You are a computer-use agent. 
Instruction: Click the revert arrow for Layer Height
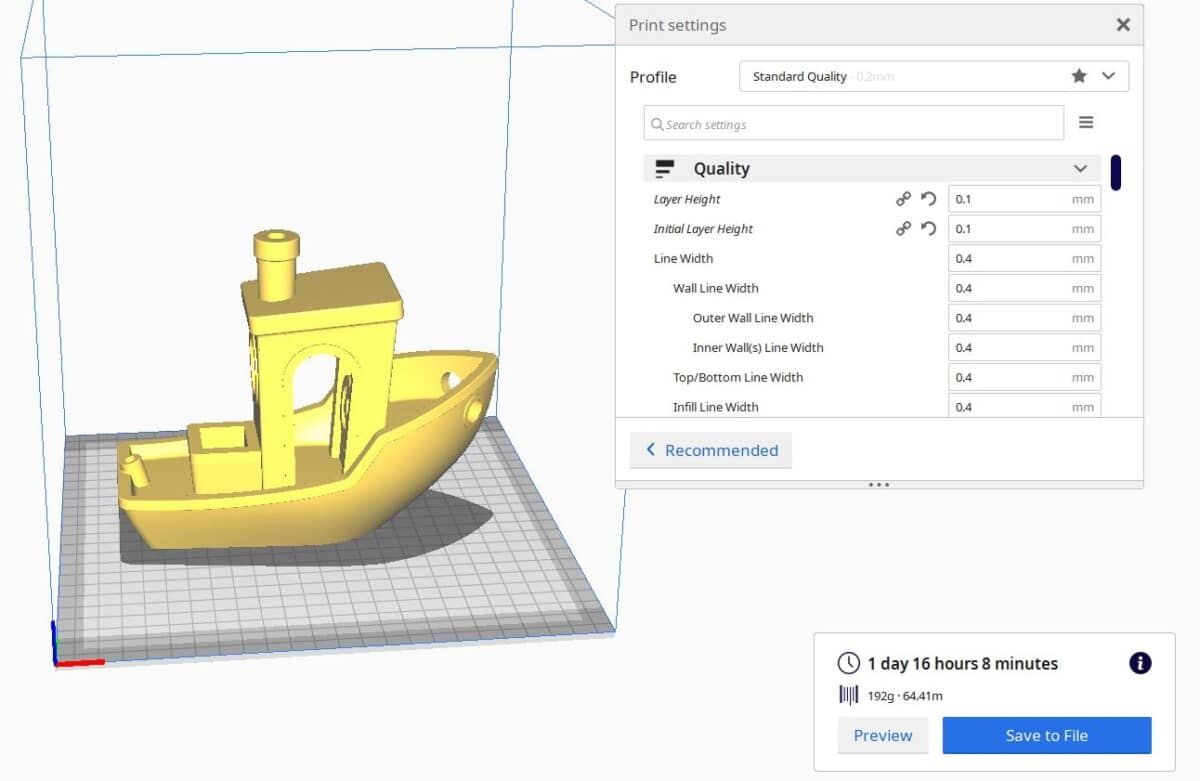coord(927,198)
